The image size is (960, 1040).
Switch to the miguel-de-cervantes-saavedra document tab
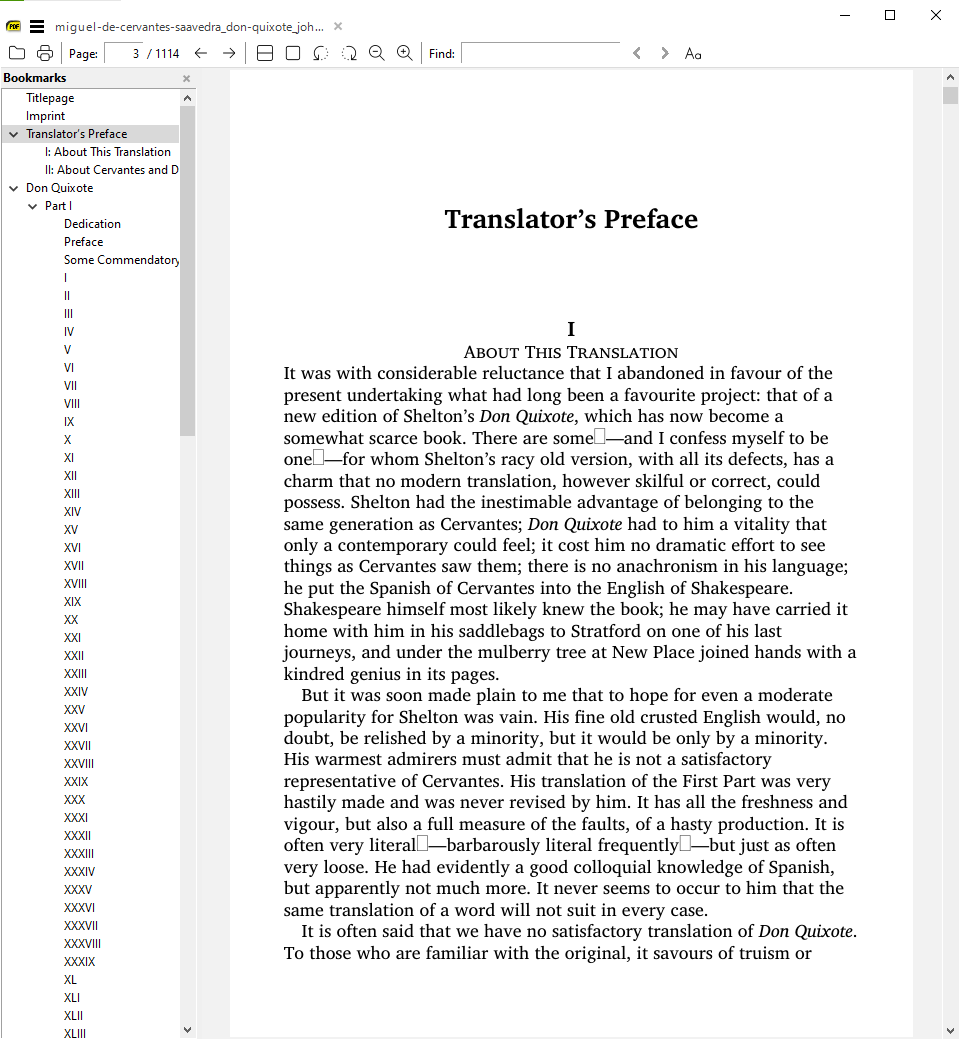[190, 26]
